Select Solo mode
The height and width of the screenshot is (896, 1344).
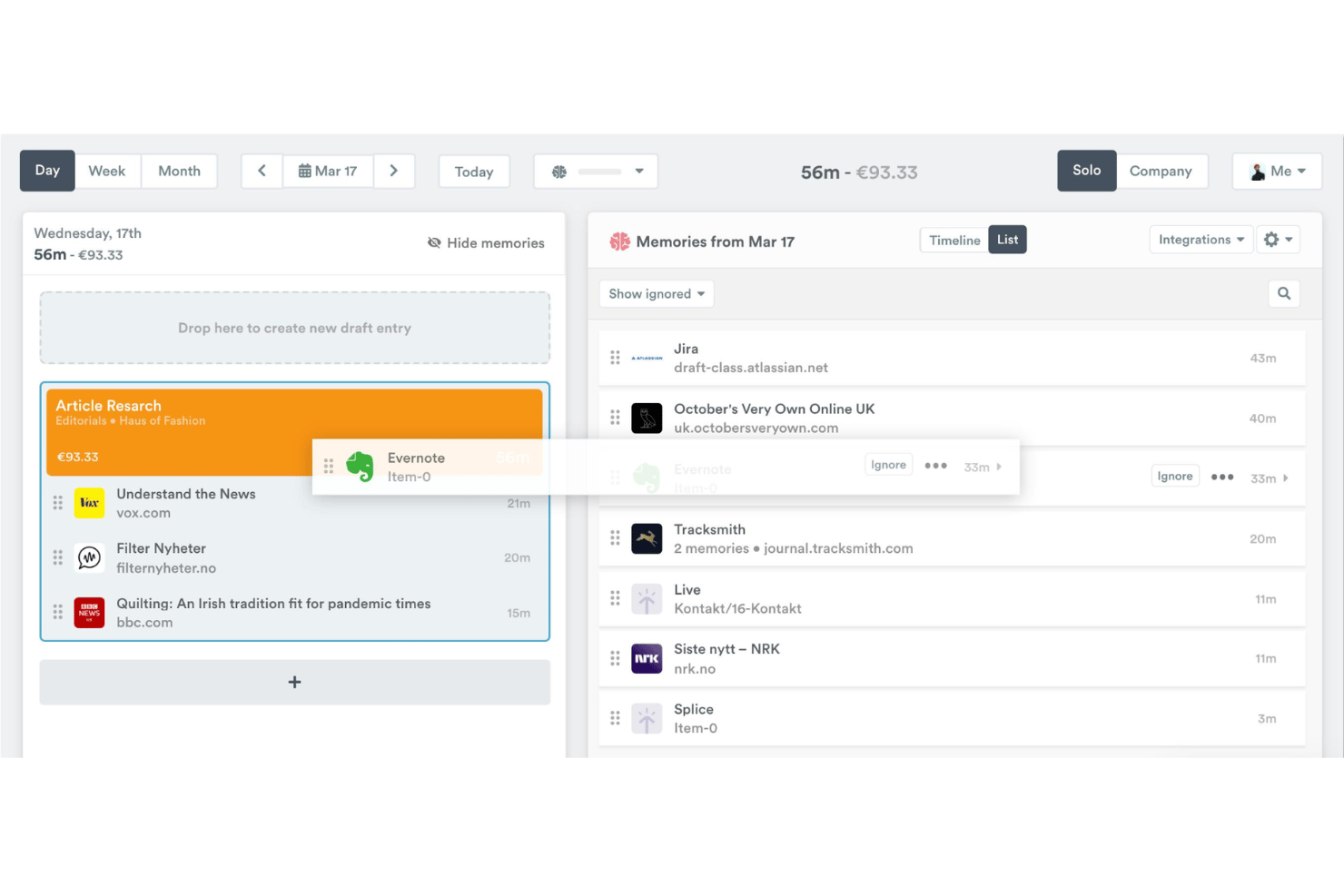[x=1086, y=171]
